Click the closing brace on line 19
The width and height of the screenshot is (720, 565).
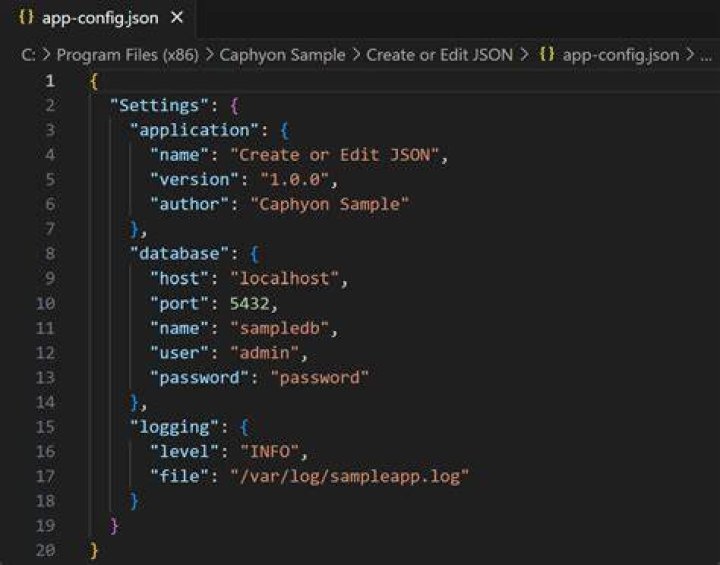pyautogui.click(x=114, y=525)
